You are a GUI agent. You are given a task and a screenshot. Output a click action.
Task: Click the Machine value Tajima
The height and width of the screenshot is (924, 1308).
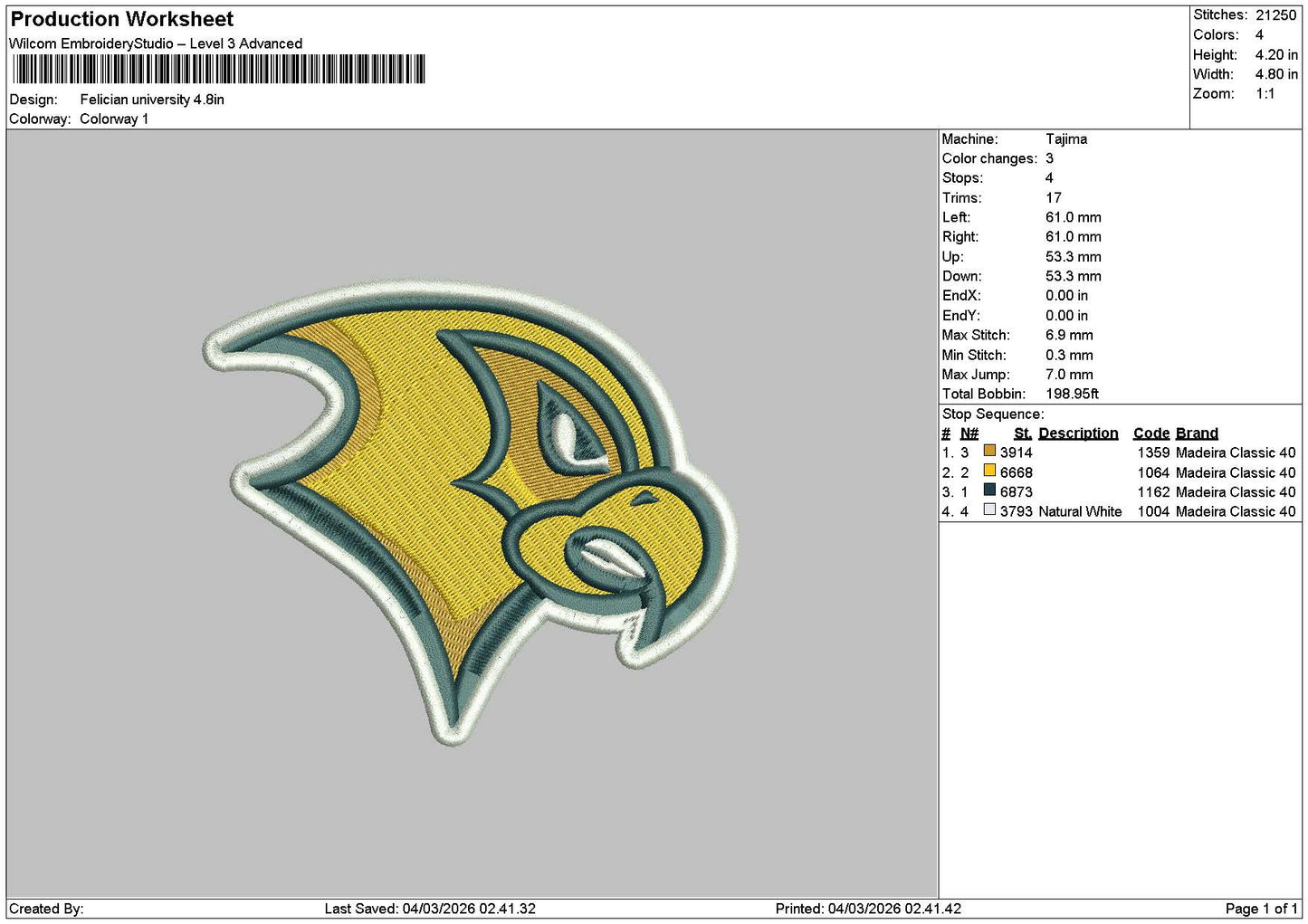[1066, 138]
